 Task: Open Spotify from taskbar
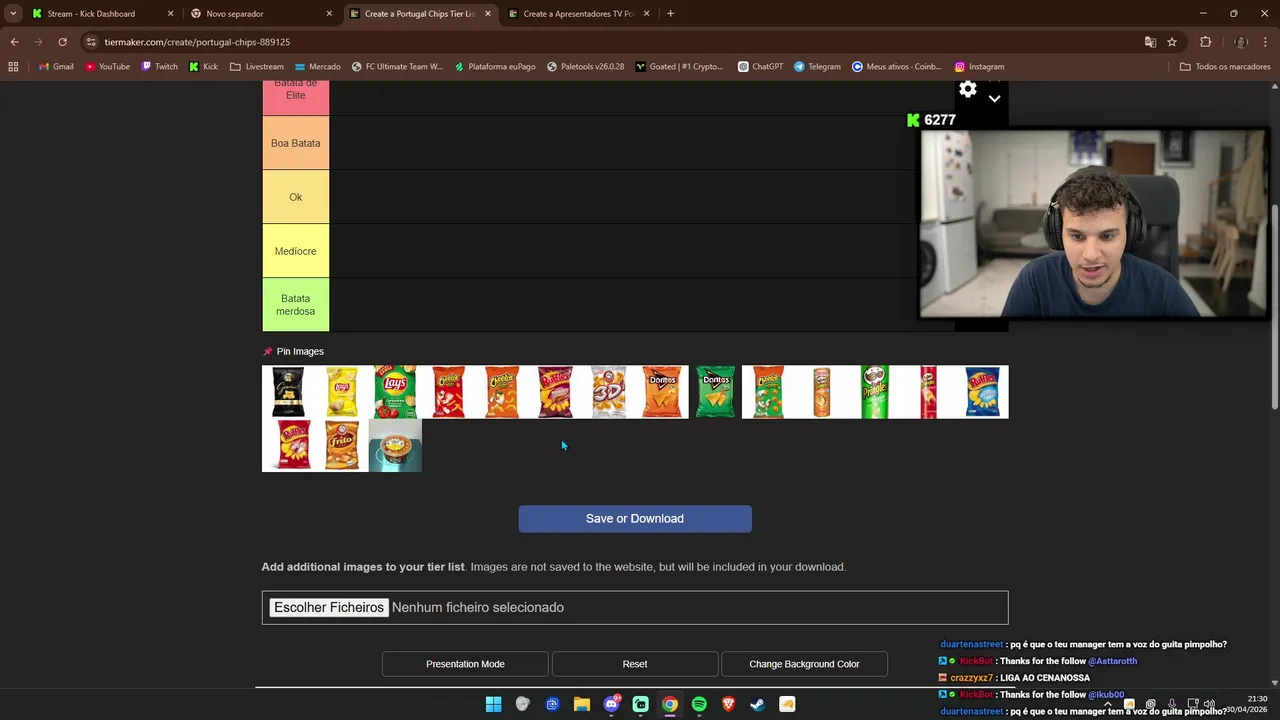click(x=699, y=704)
